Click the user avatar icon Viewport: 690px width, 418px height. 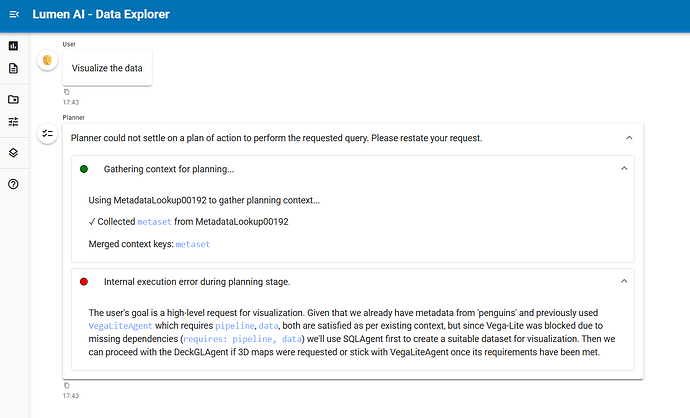click(x=46, y=60)
